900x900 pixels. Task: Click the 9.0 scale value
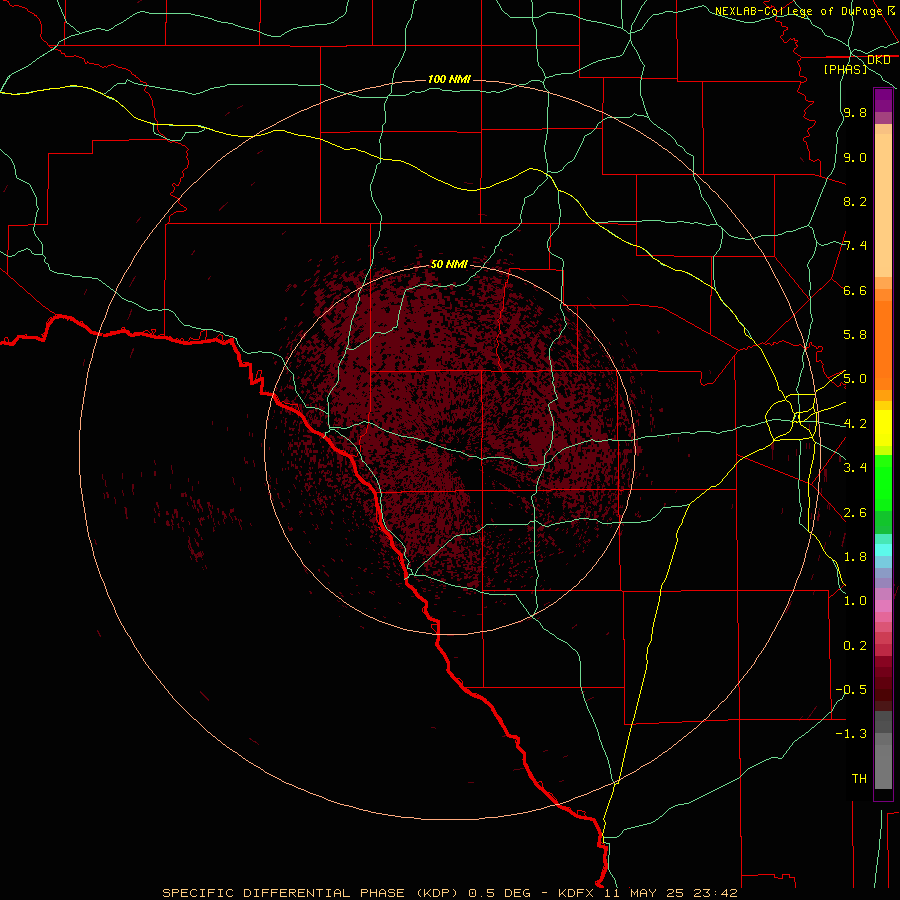[x=855, y=157]
